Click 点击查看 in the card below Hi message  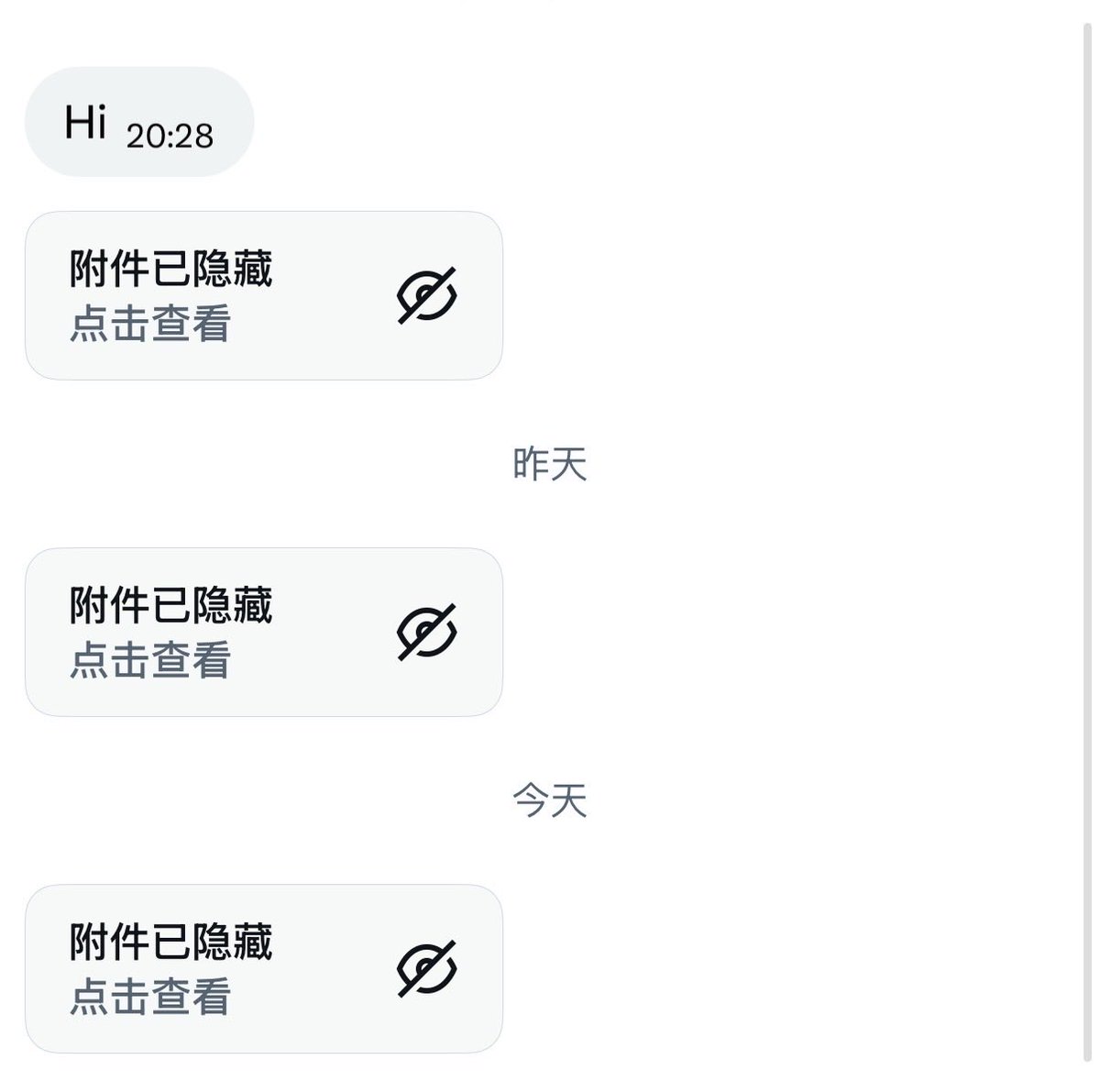[x=150, y=324]
